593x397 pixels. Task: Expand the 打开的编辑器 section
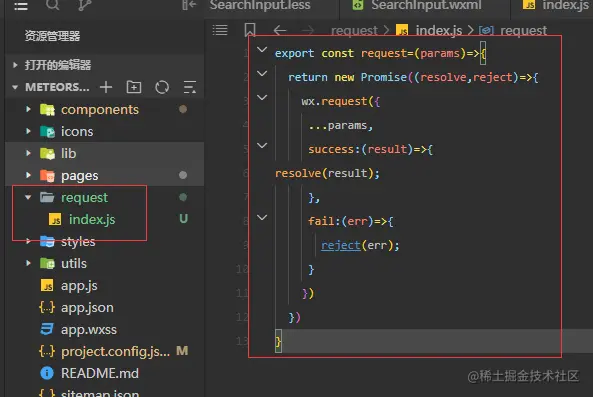point(15,65)
